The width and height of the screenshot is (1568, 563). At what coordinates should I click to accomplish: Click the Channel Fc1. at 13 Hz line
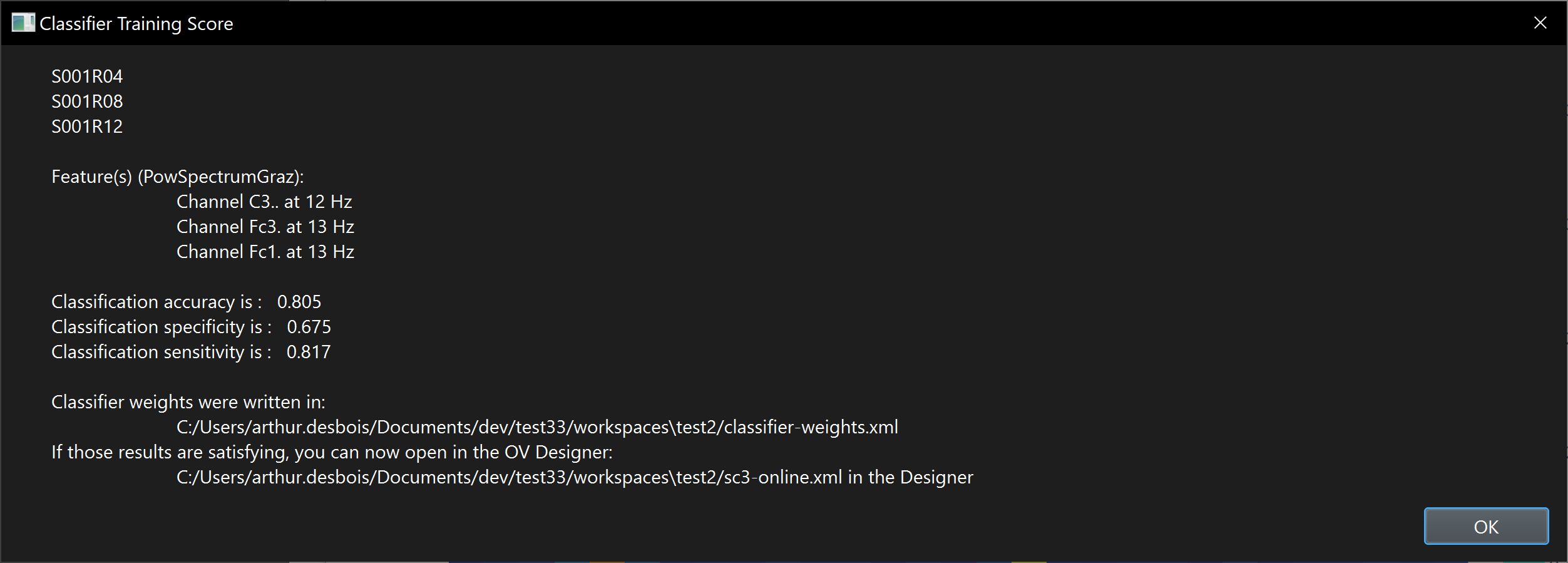pyautogui.click(x=265, y=252)
